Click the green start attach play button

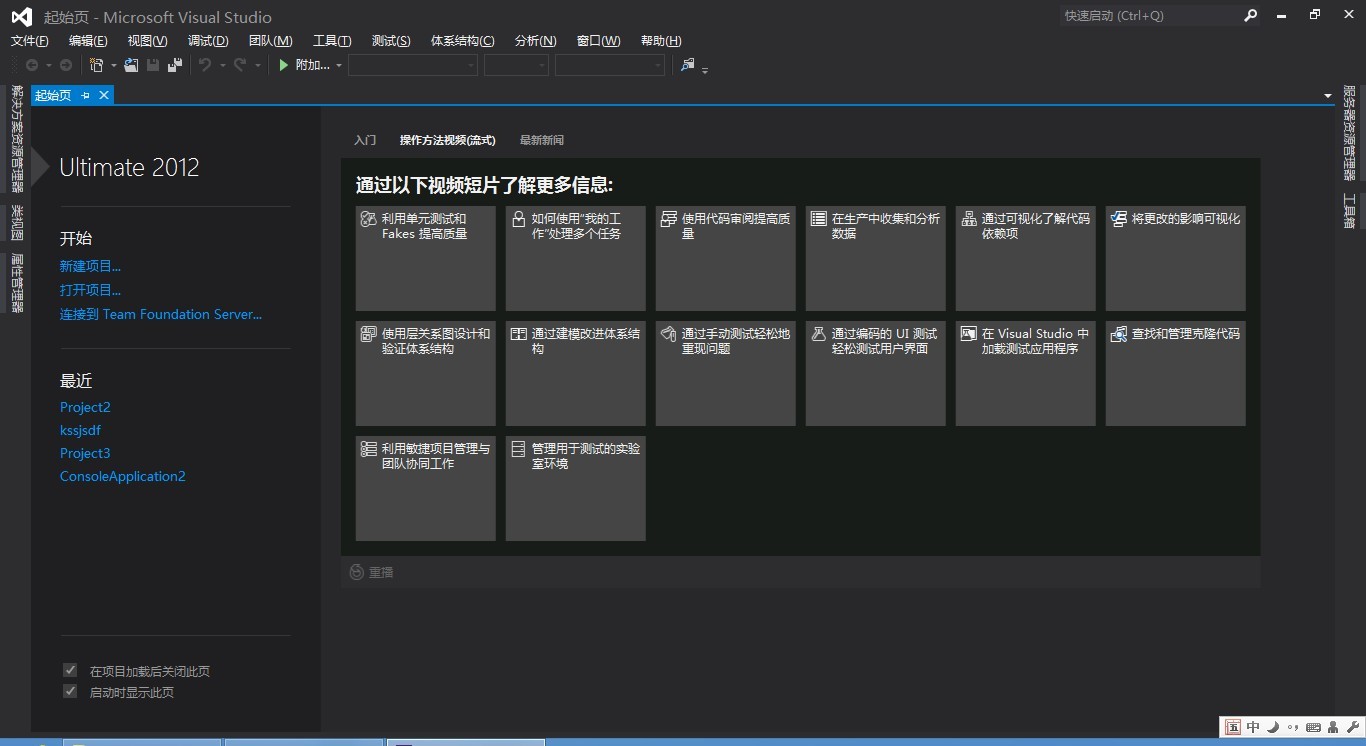point(284,65)
